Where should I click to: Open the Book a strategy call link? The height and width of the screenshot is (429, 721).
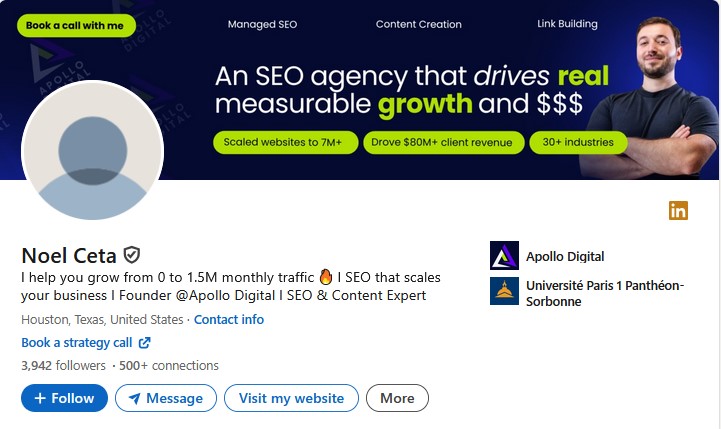[x=77, y=343]
